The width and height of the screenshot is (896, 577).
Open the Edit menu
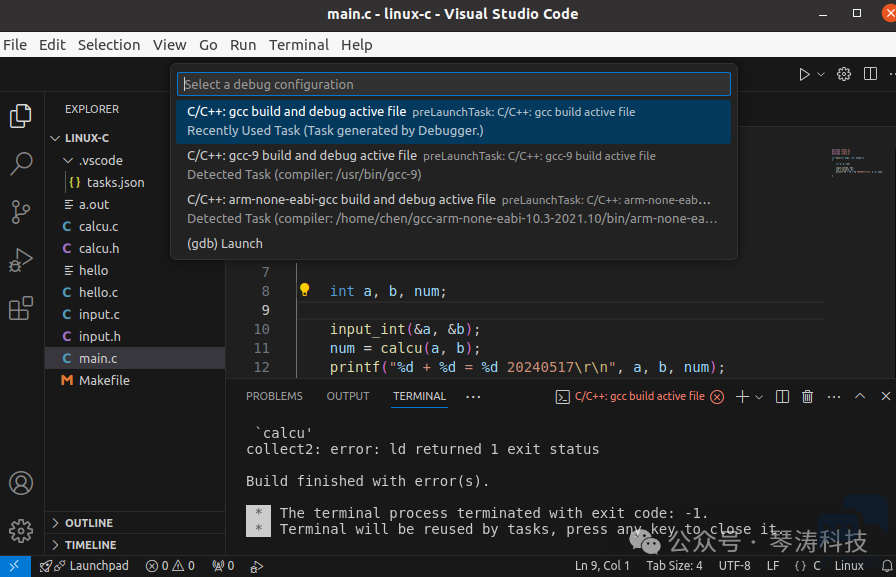coord(52,45)
